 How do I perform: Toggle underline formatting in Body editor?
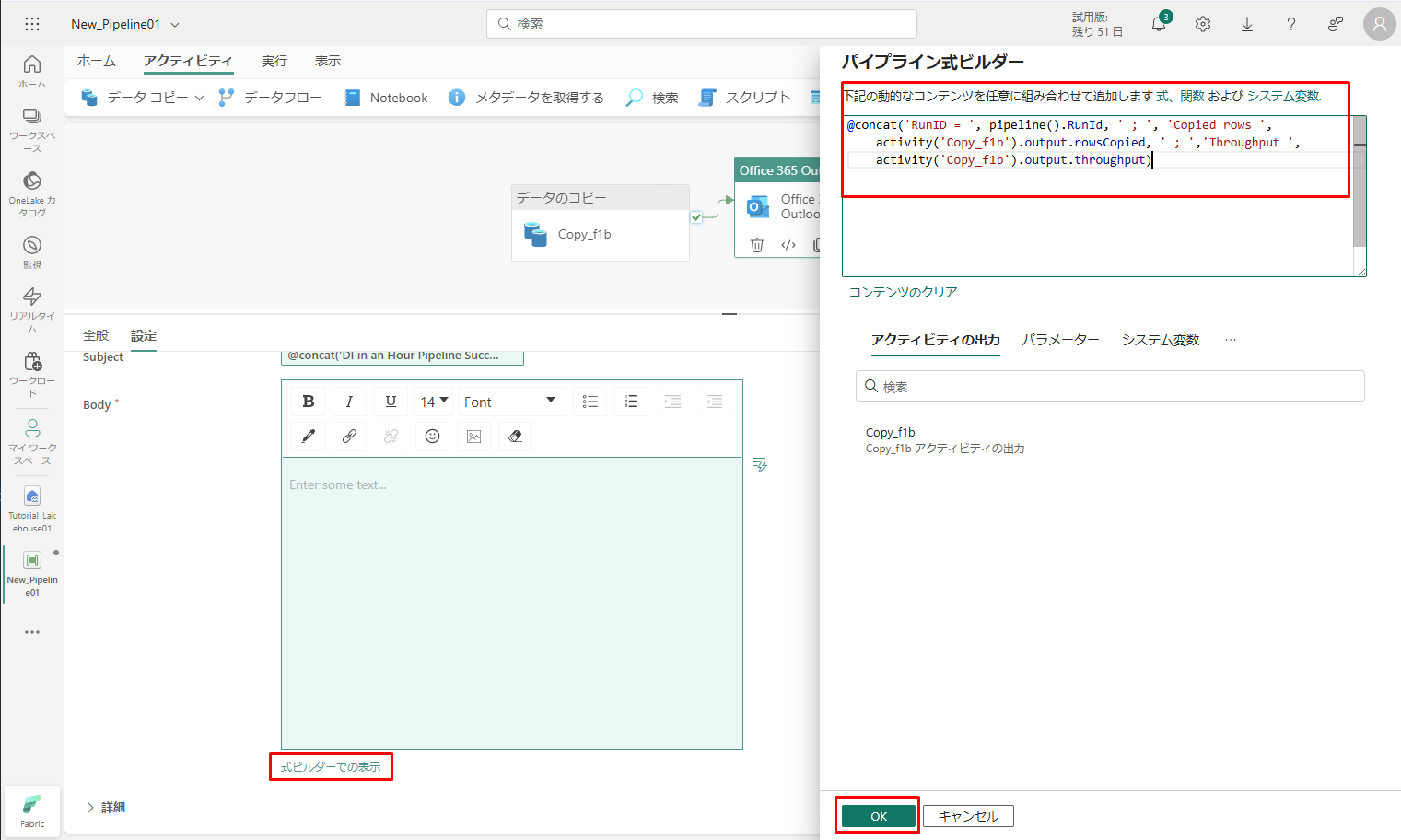pos(391,402)
